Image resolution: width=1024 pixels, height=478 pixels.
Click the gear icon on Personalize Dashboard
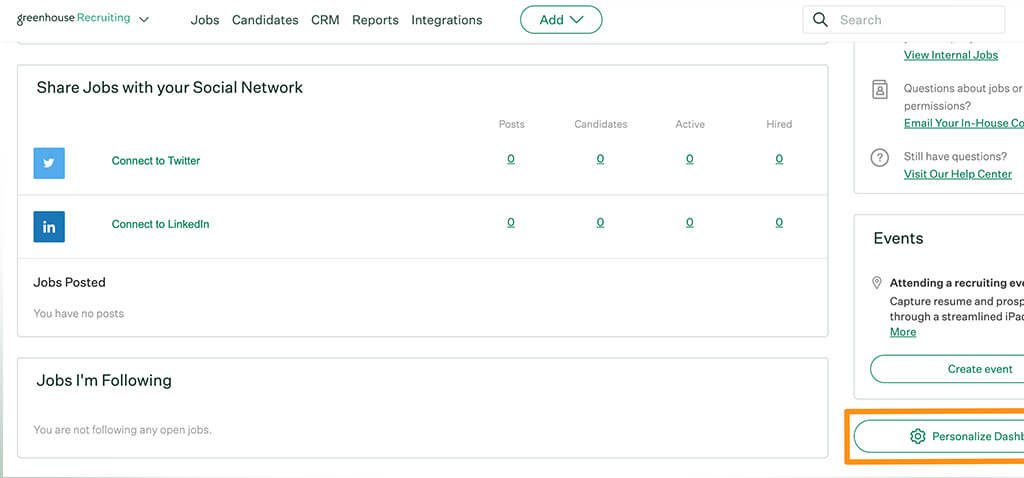tap(917, 436)
